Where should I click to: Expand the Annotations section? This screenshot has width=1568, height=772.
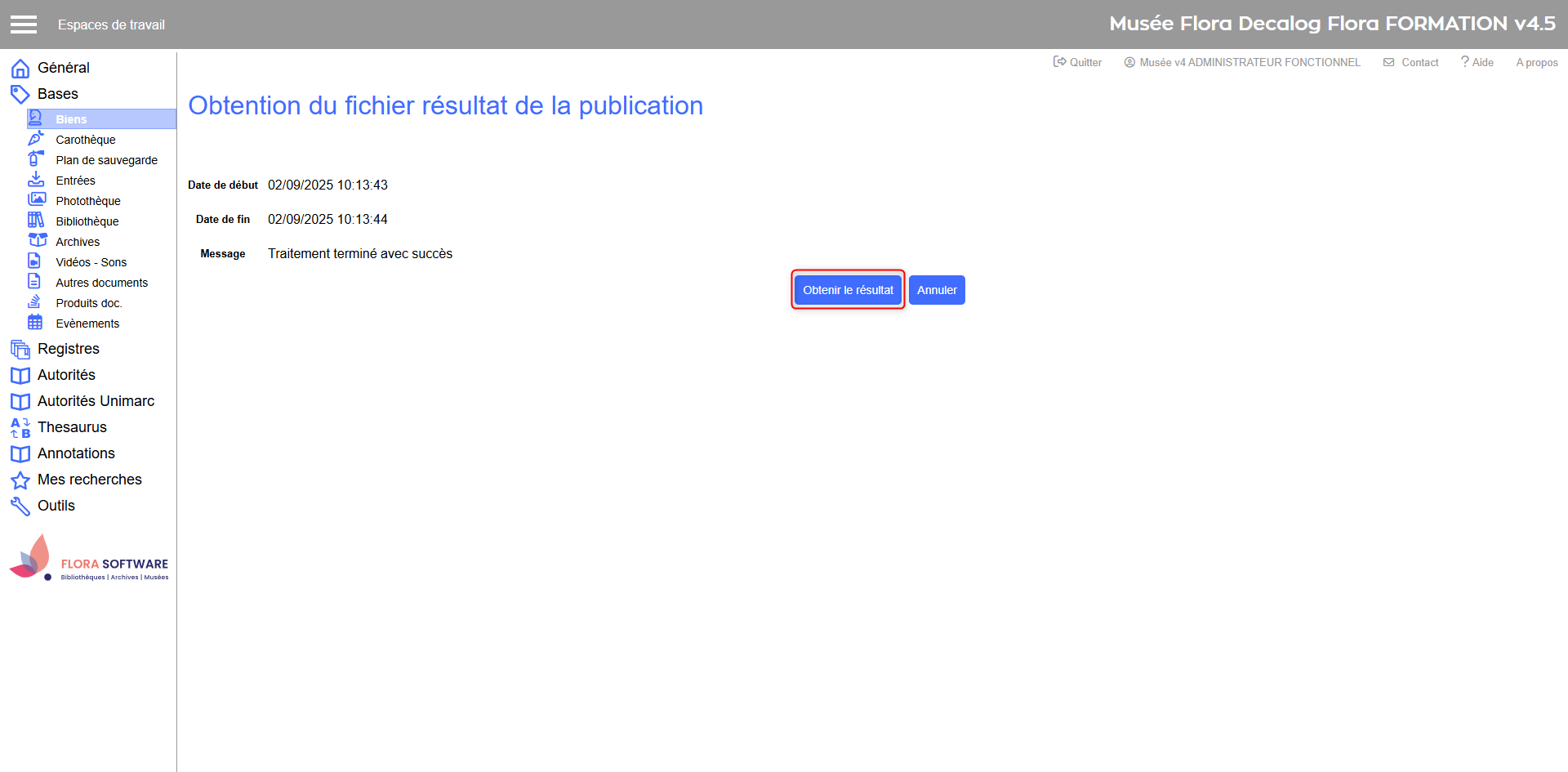coord(76,453)
